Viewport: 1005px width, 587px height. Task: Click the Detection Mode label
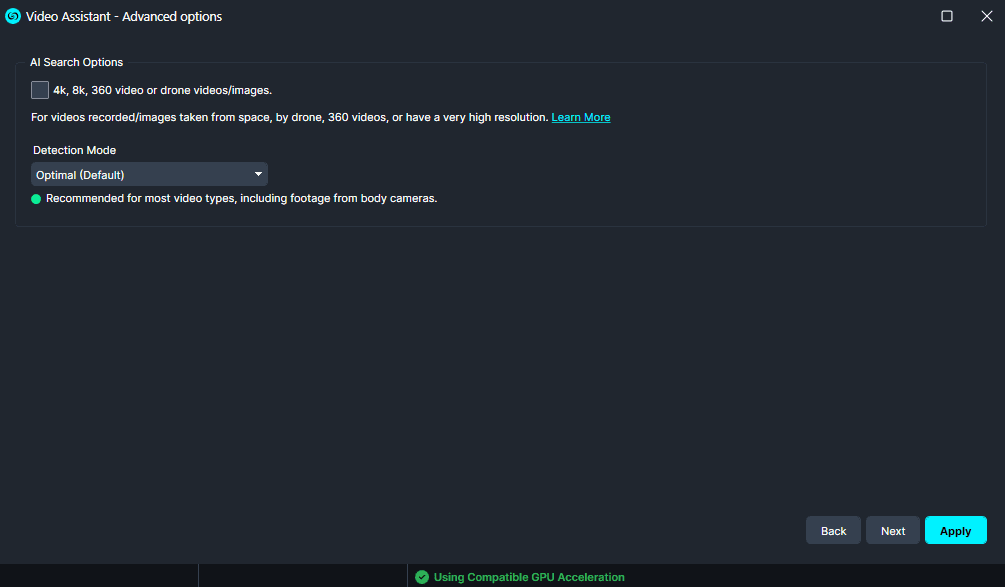click(74, 150)
